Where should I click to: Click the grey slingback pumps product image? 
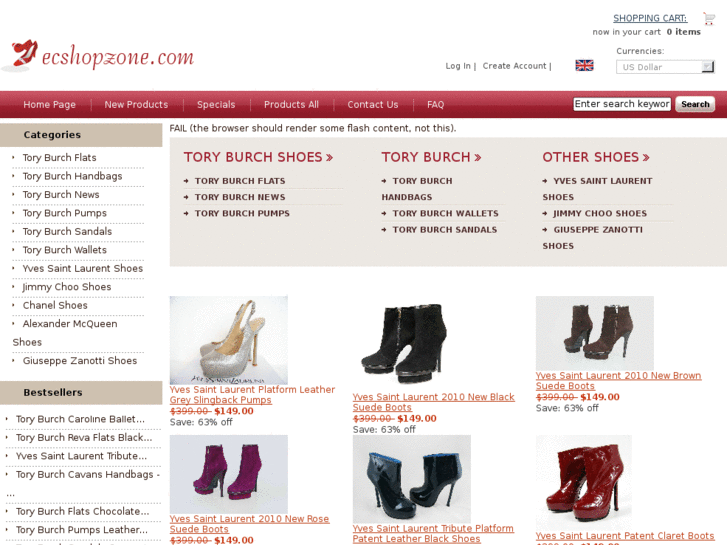pos(229,340)
